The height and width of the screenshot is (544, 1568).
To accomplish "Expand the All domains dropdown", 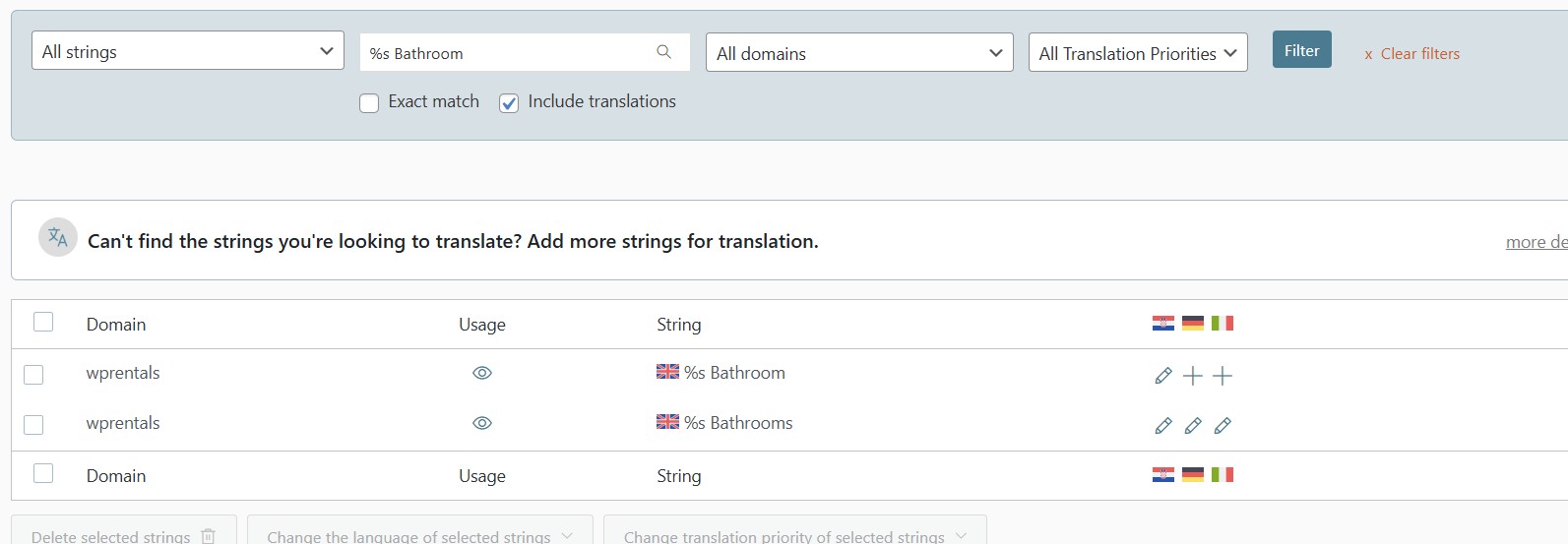I will pos(858,53).
